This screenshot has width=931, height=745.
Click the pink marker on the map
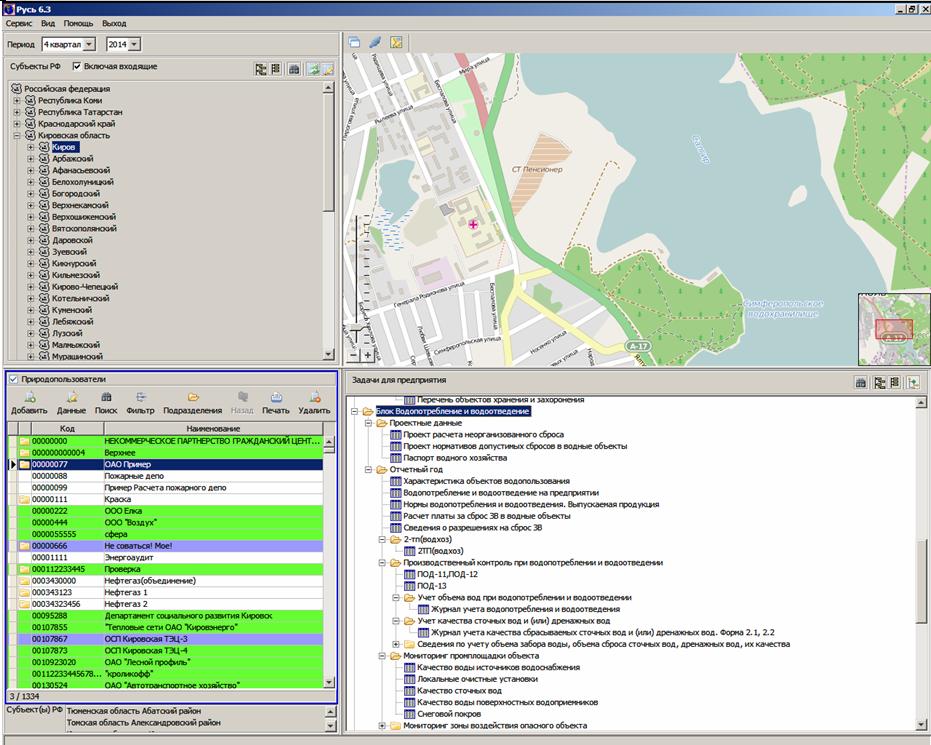pyautogui.click(x=473, y=226)
